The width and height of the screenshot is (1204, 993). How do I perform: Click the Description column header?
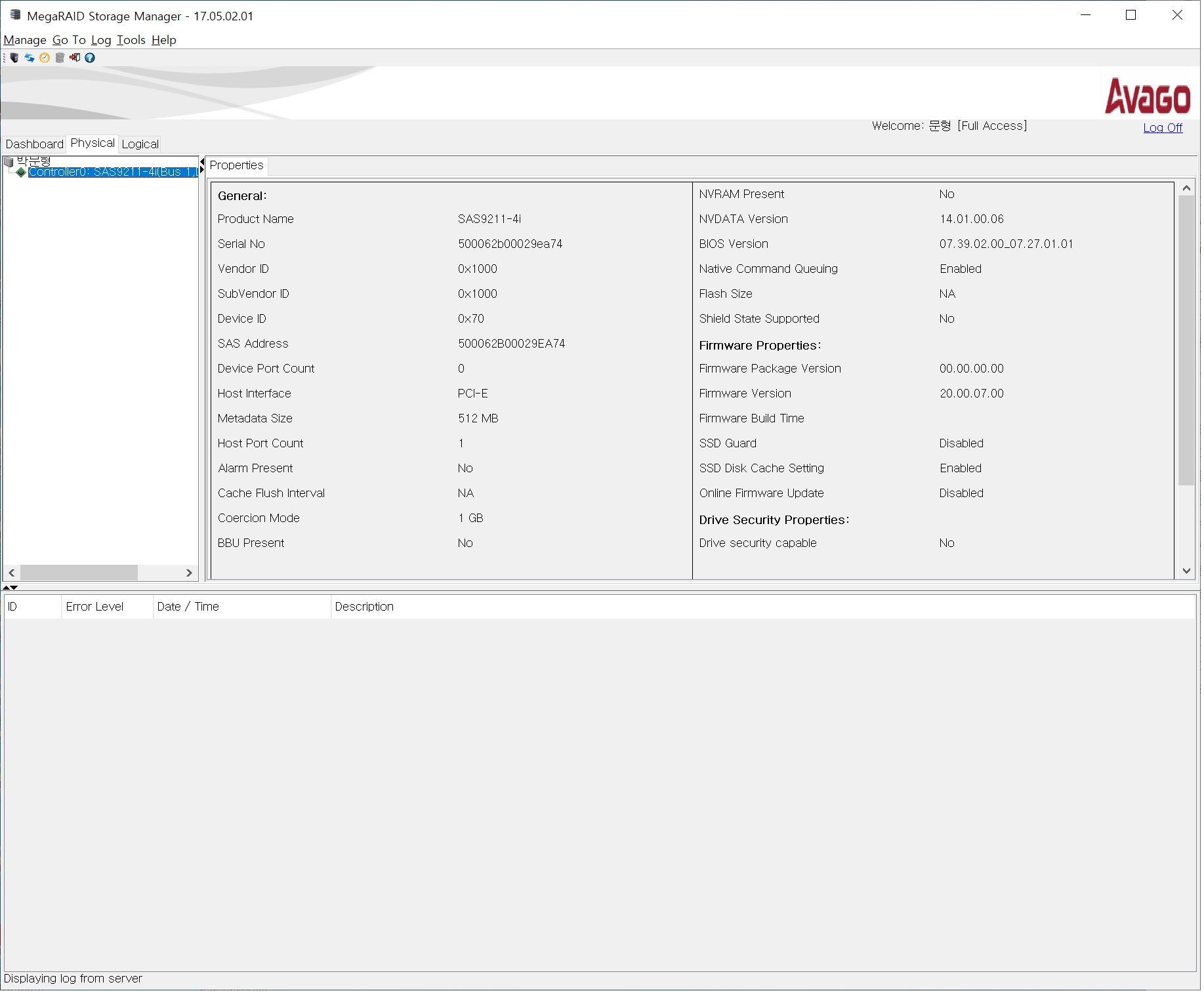(763, 607)
